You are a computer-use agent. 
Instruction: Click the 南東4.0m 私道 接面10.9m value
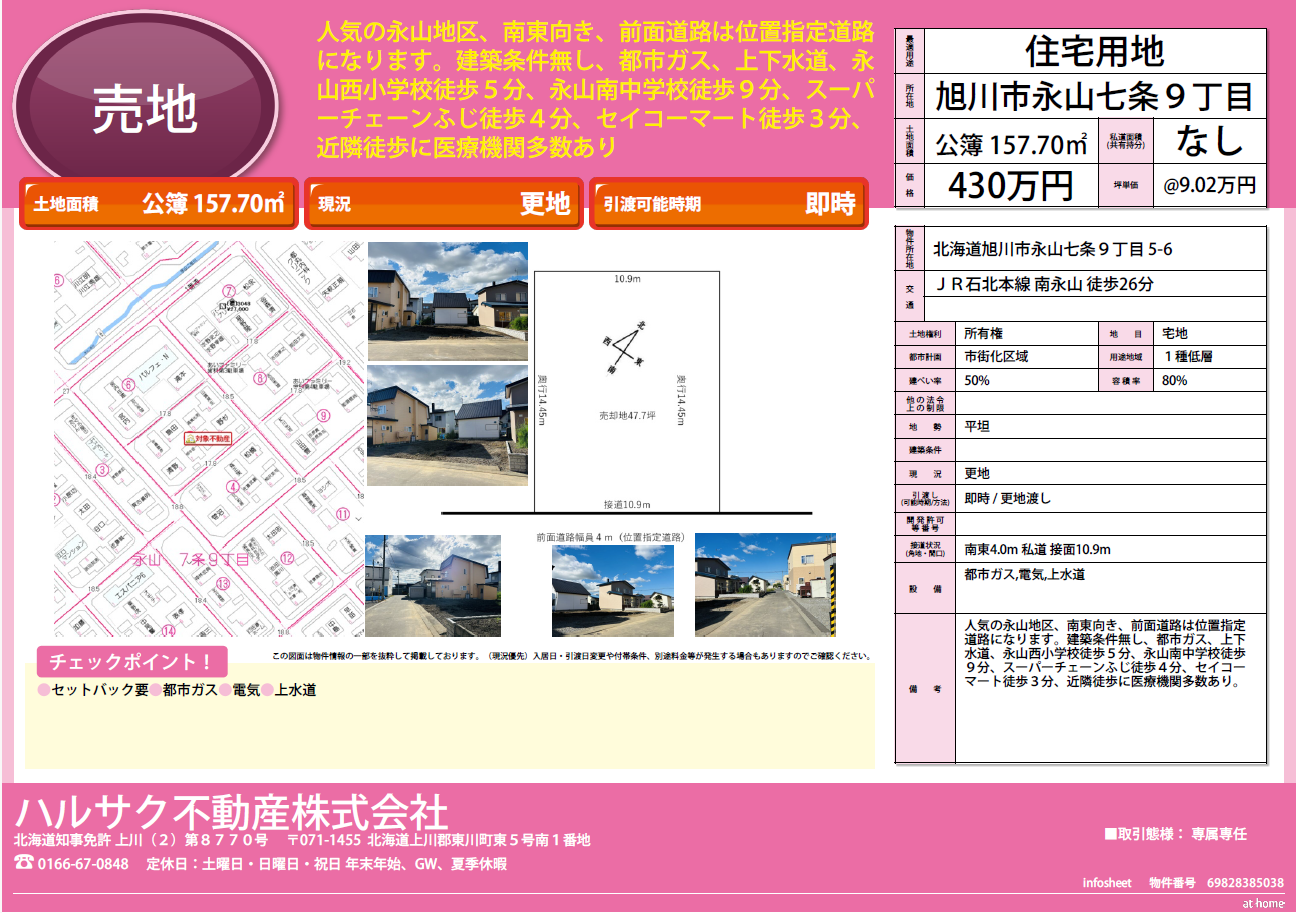coord(1037,549)
